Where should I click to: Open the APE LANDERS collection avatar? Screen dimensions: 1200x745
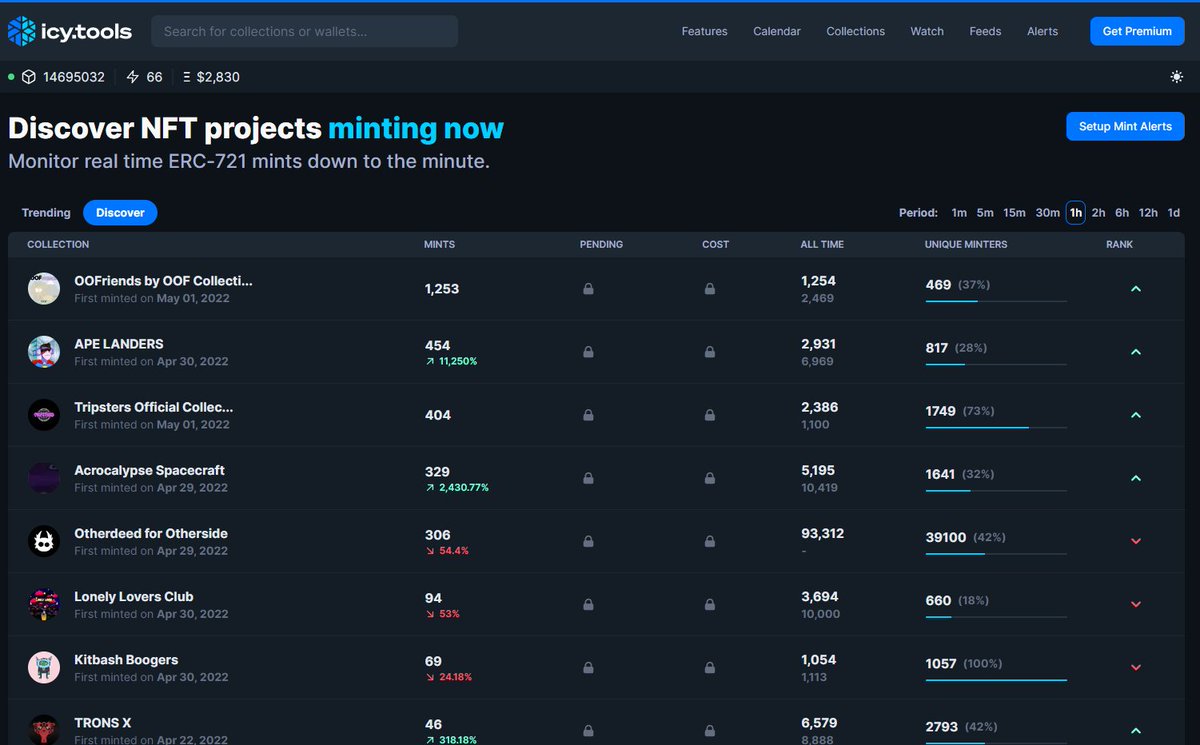tap(44, 352)
